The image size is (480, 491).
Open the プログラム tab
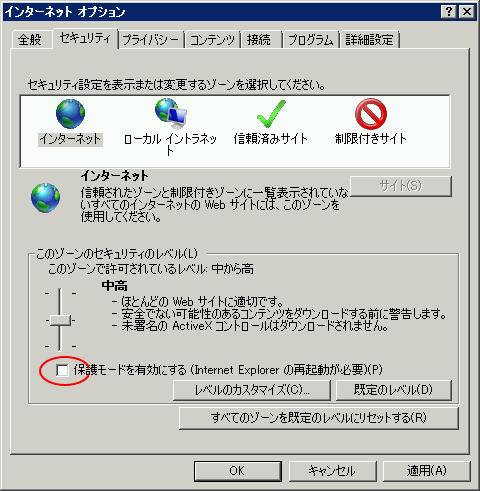click(311, 40)
